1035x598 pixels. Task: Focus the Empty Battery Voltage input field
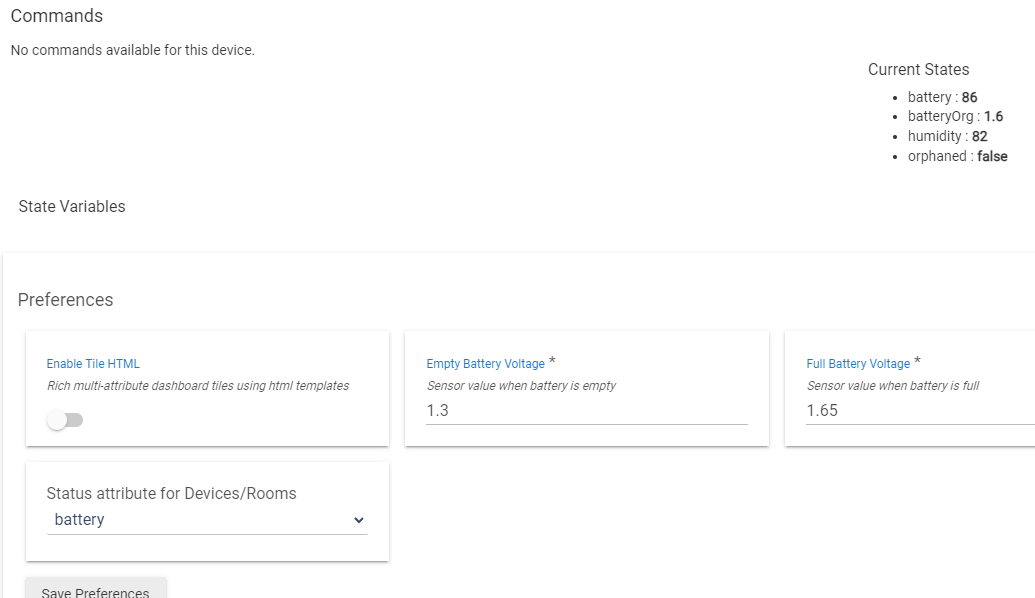[x=586, y=411]
